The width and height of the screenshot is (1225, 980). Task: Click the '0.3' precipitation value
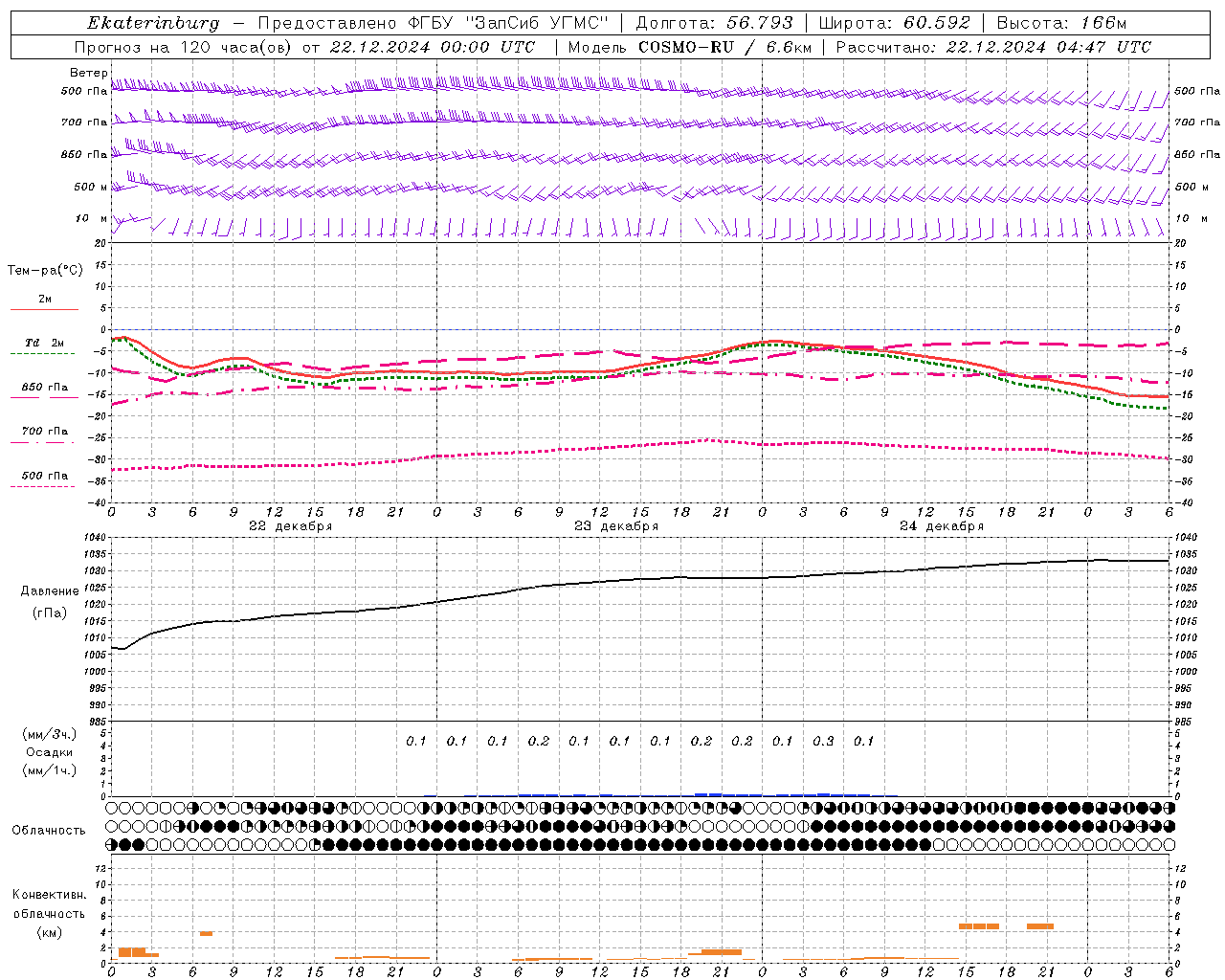(x=823, y=741)
